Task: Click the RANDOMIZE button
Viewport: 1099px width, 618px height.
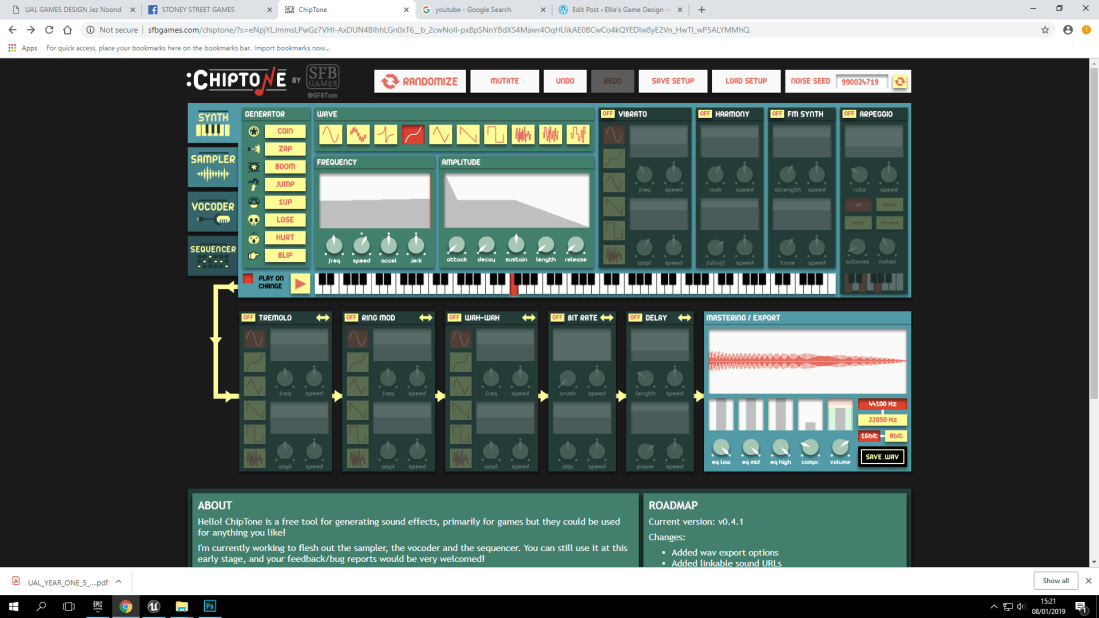Action: pos(420,81)
